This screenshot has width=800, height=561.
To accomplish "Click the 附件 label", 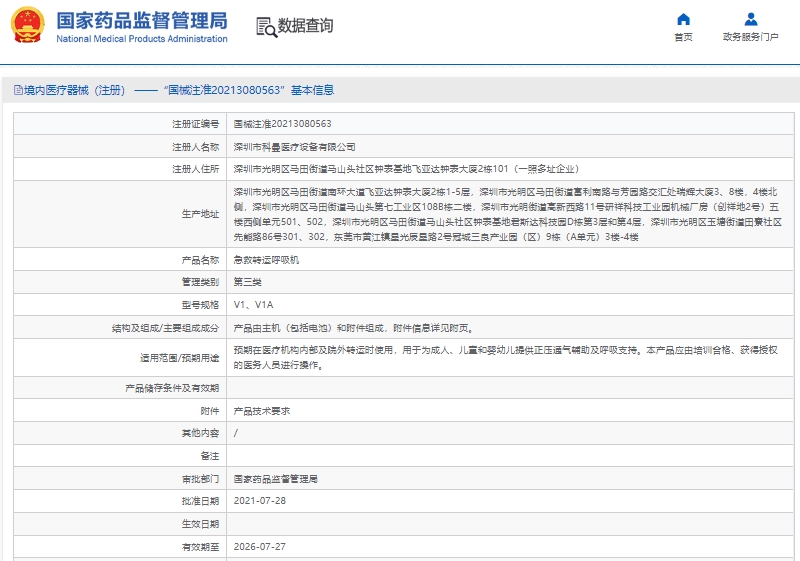I will pyautogui.click(x=210, y=411).
